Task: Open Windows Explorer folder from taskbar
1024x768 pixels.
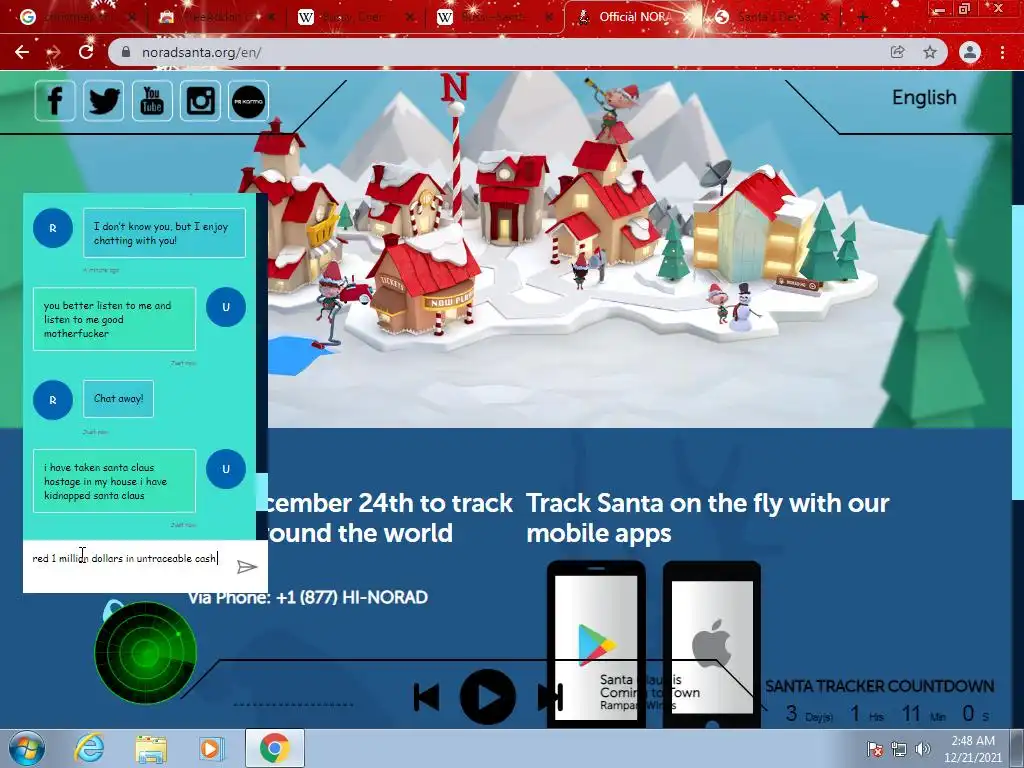Action: coord(151,748)
